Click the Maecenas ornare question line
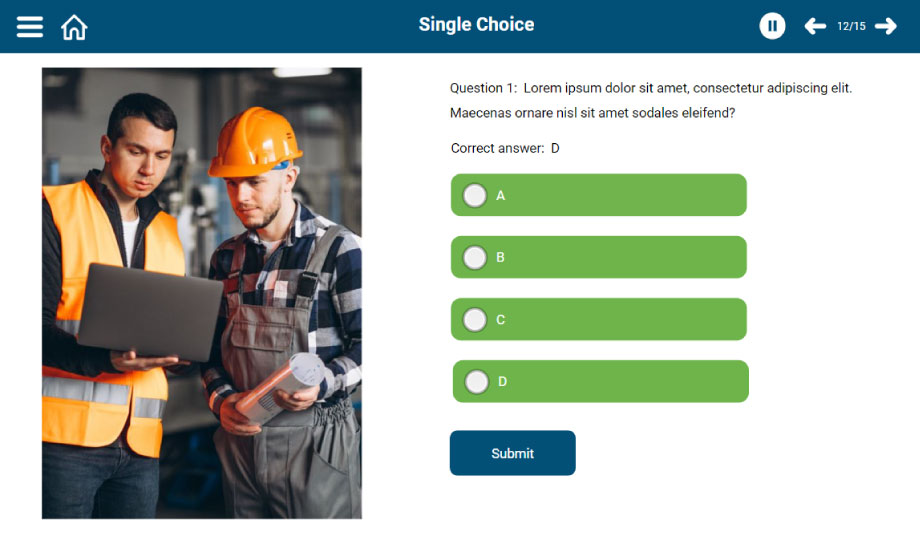The image size is (920, 540). (x=592, y=113)
